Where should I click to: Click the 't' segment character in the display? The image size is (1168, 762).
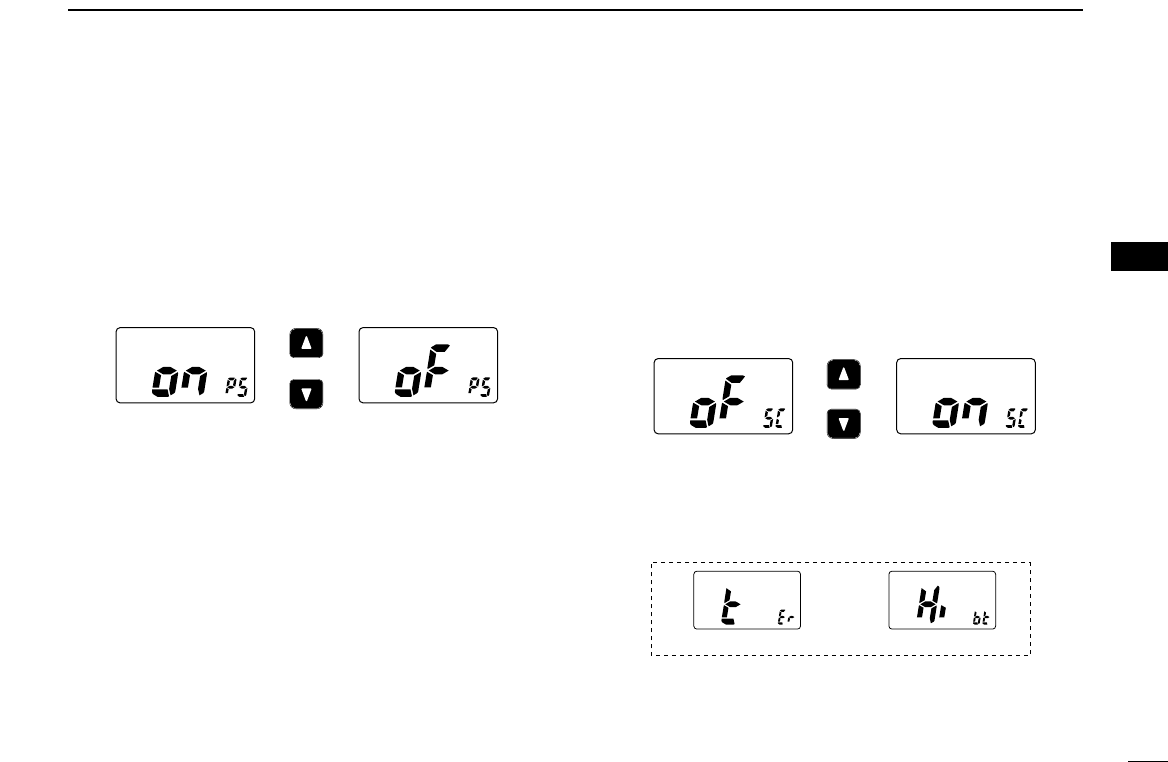tap(729, 606)
